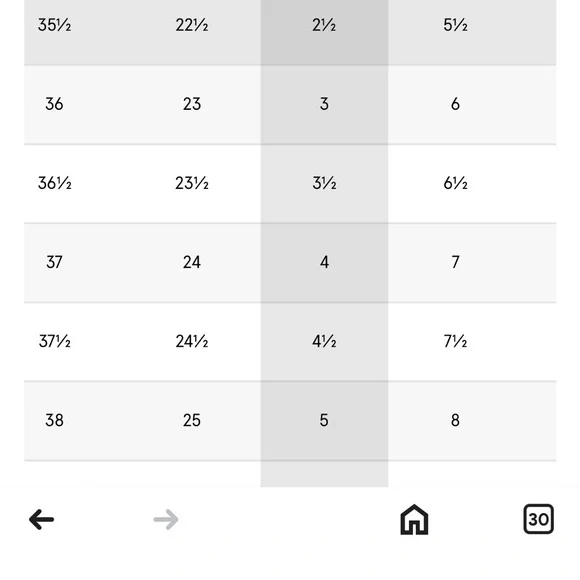Select the highlighted size 3 cell
This screenshot has width=580, height=580.
coord(324,104)
